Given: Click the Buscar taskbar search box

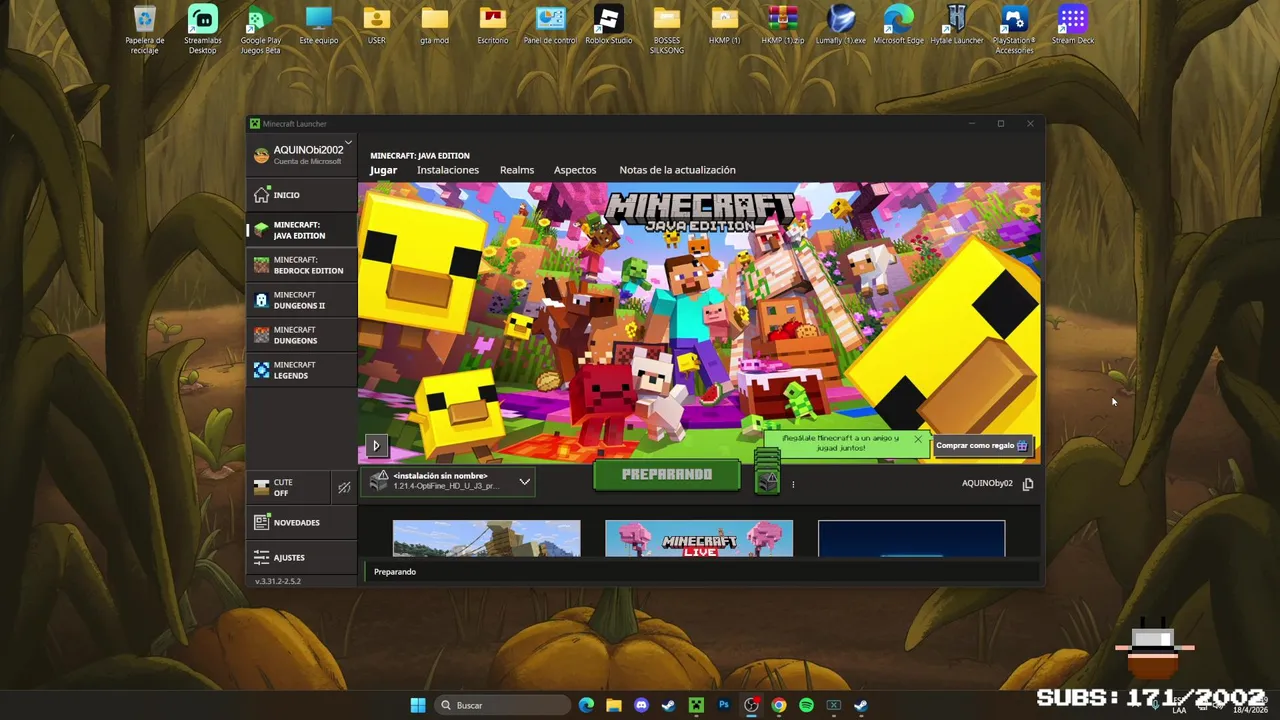Looking at the screenshot, I should [503, 705].
